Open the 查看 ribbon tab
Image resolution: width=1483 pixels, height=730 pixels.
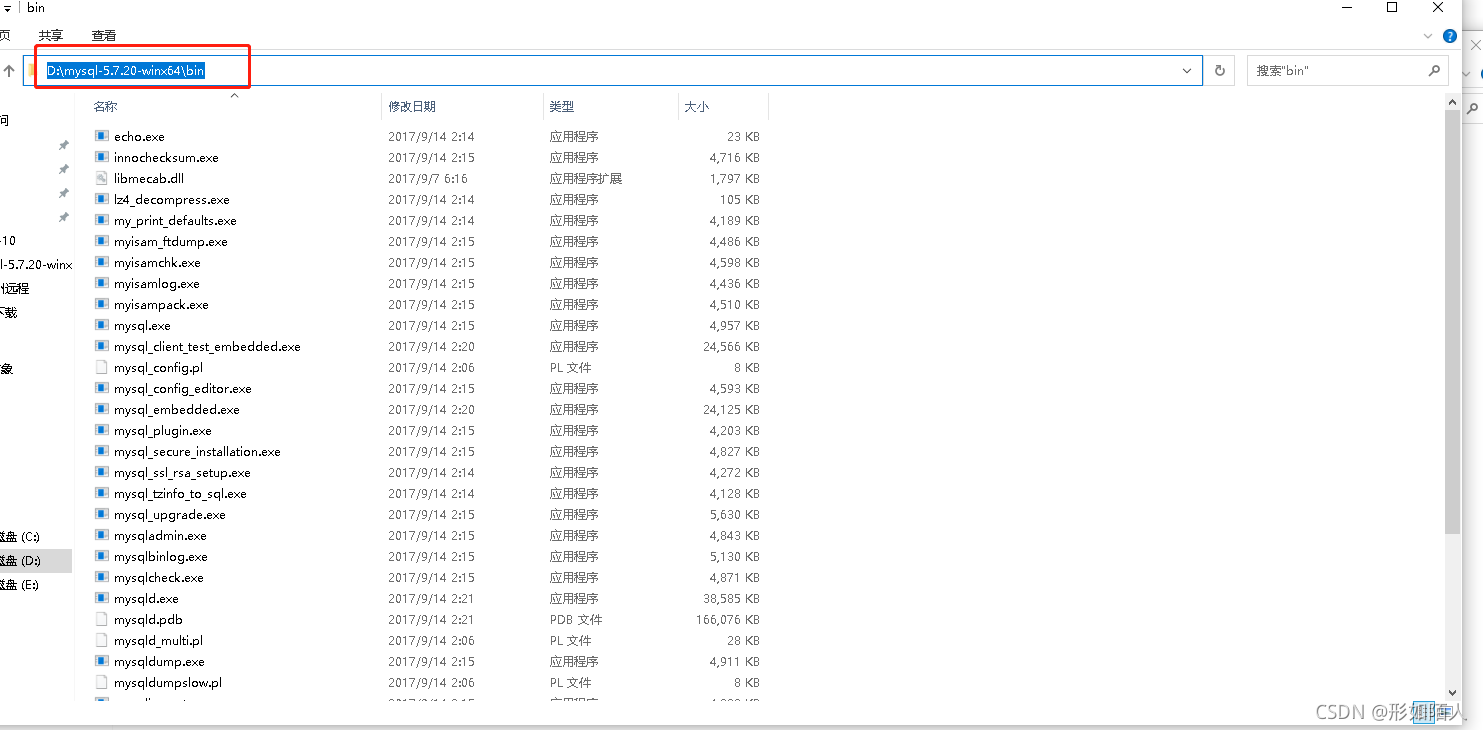[x=104, y=35]
